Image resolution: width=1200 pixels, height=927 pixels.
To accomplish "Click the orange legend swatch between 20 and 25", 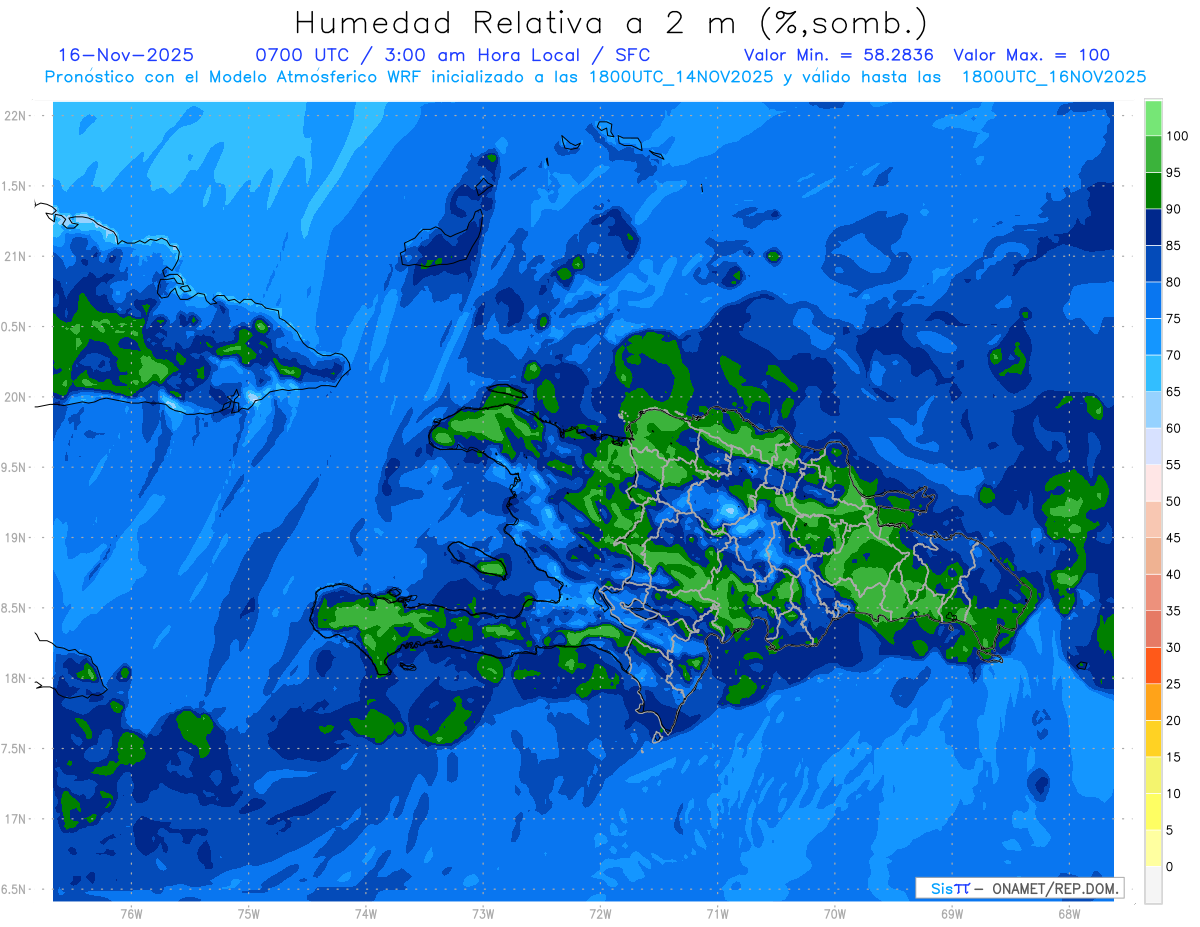I will (x=1153, y=702).
